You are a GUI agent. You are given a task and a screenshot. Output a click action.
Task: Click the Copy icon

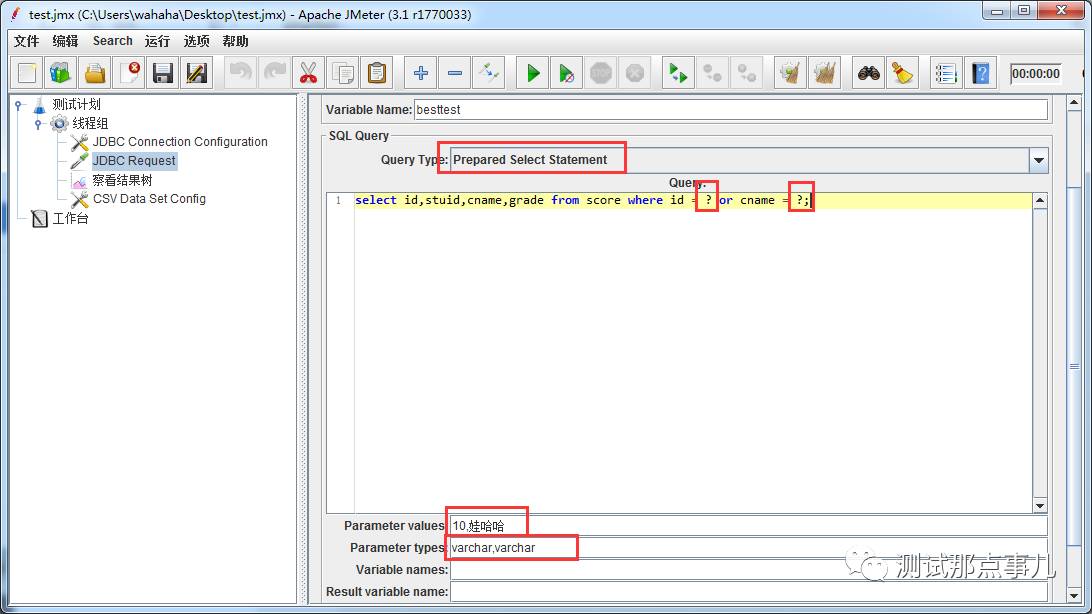click(x=343, y=73)
